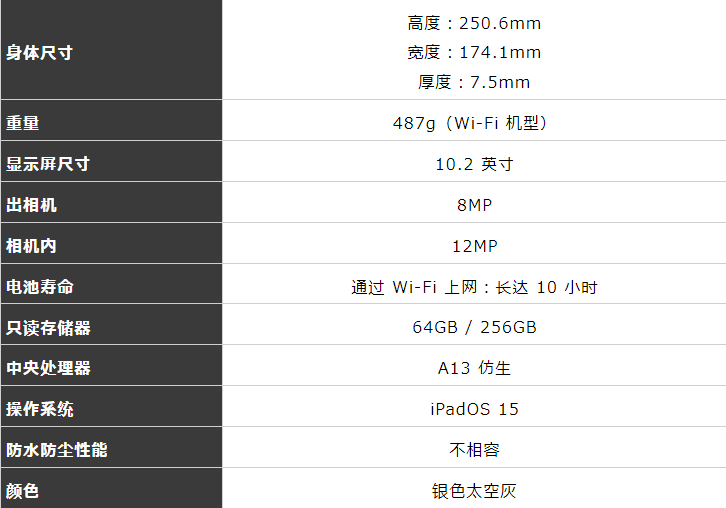Screen dimensions: 726x508
Task: Select the 64GB / 256GB storage value
Action: coord(474,327)
